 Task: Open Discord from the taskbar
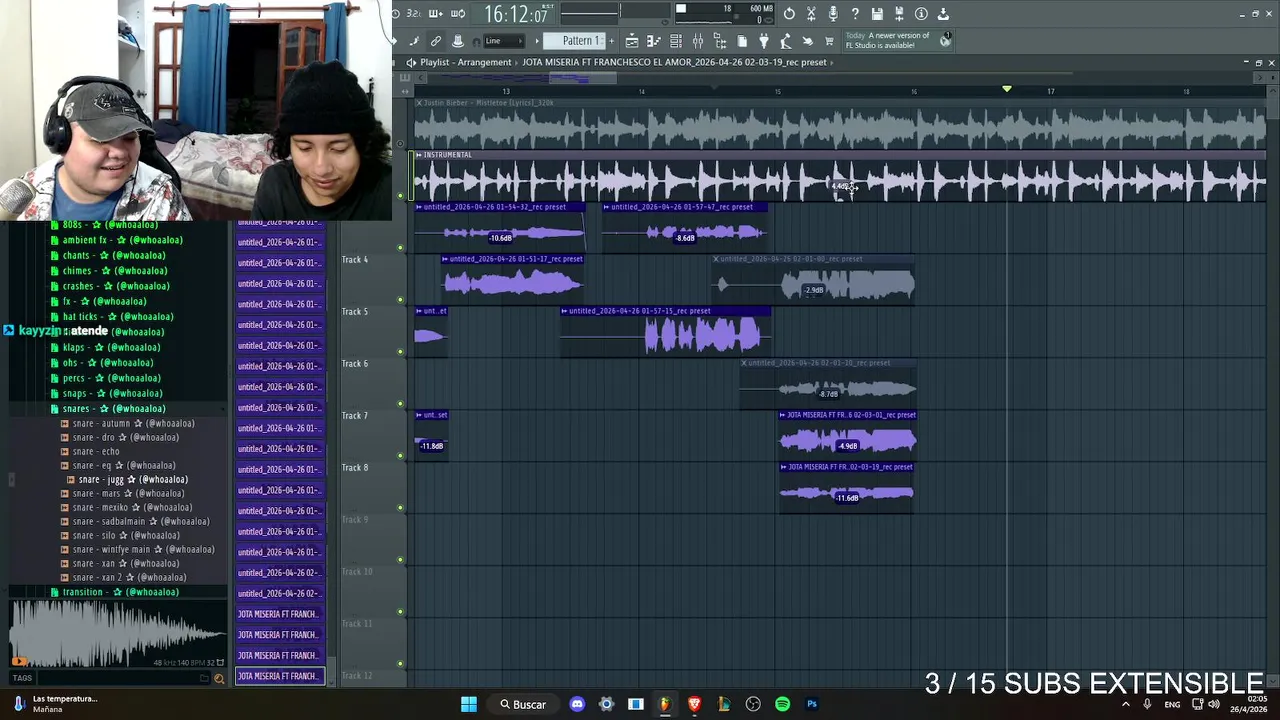click(x=577, y=704)
